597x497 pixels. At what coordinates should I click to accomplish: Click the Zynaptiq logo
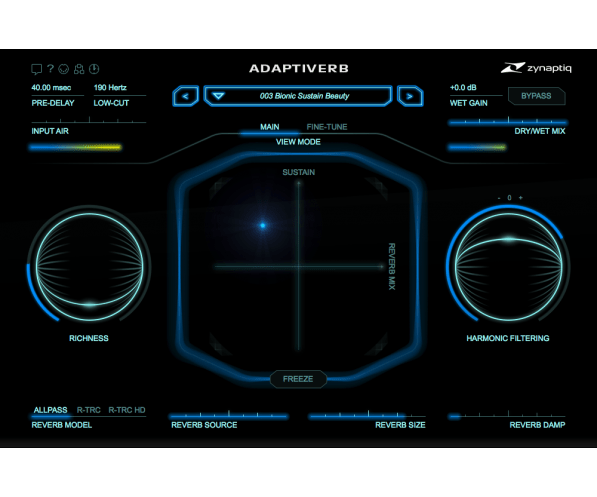pyautogui.click(x=536, y=68)
